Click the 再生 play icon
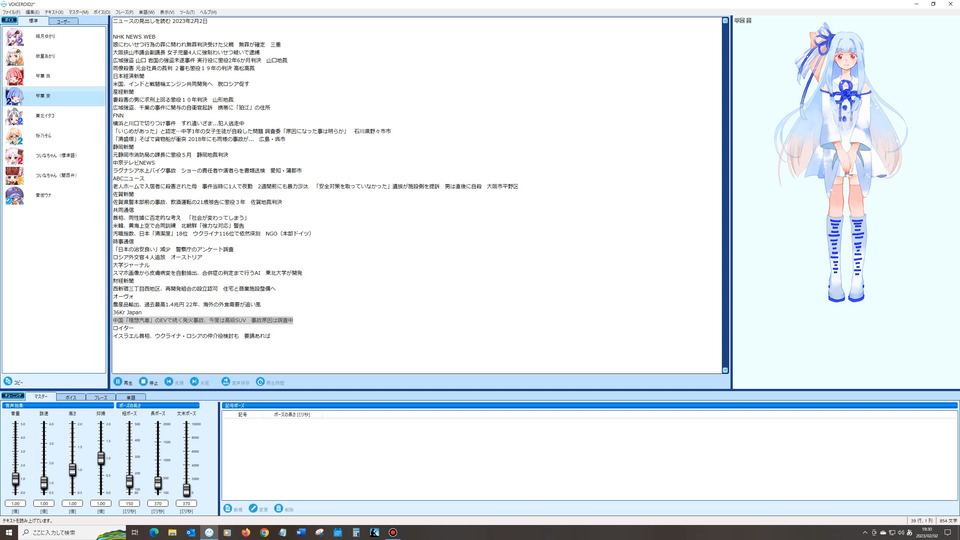This screenshot has height=540, width=960. (118, 381)
